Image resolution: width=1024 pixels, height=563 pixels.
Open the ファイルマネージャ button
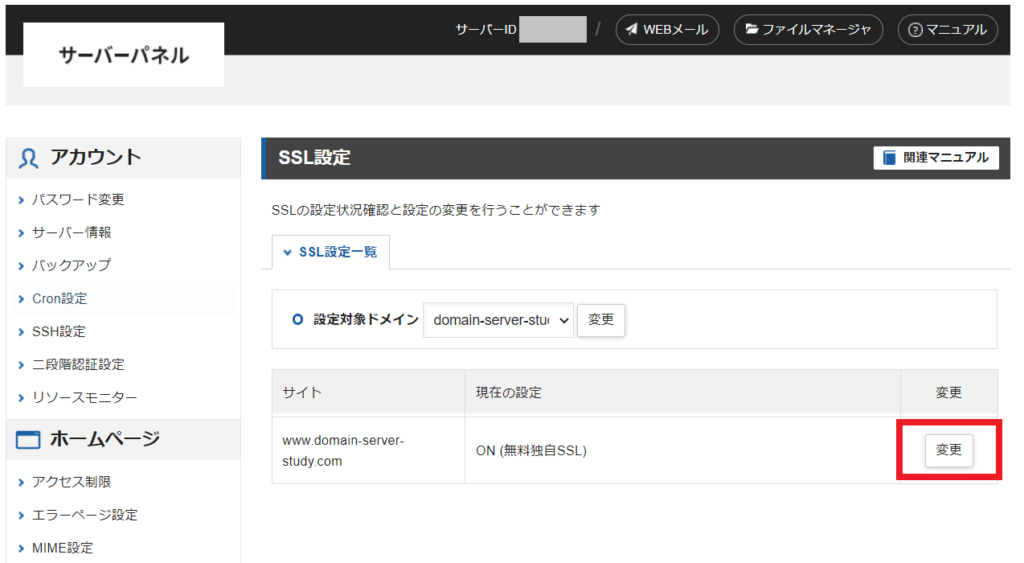(808, 29)
